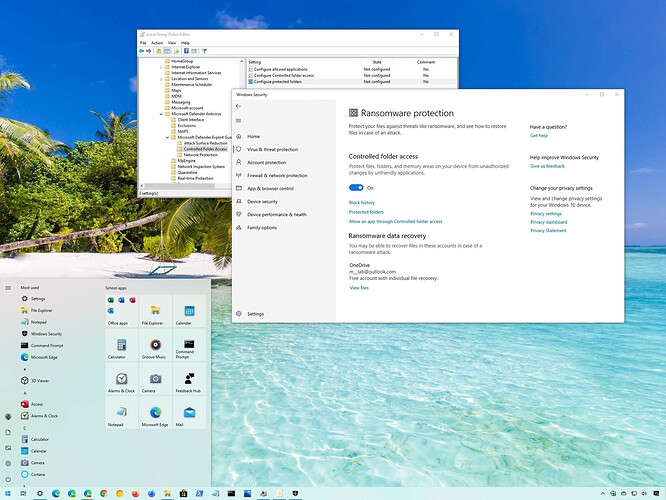Open the Feedback Hub tile
666x500 pixels.
point(190,379)
